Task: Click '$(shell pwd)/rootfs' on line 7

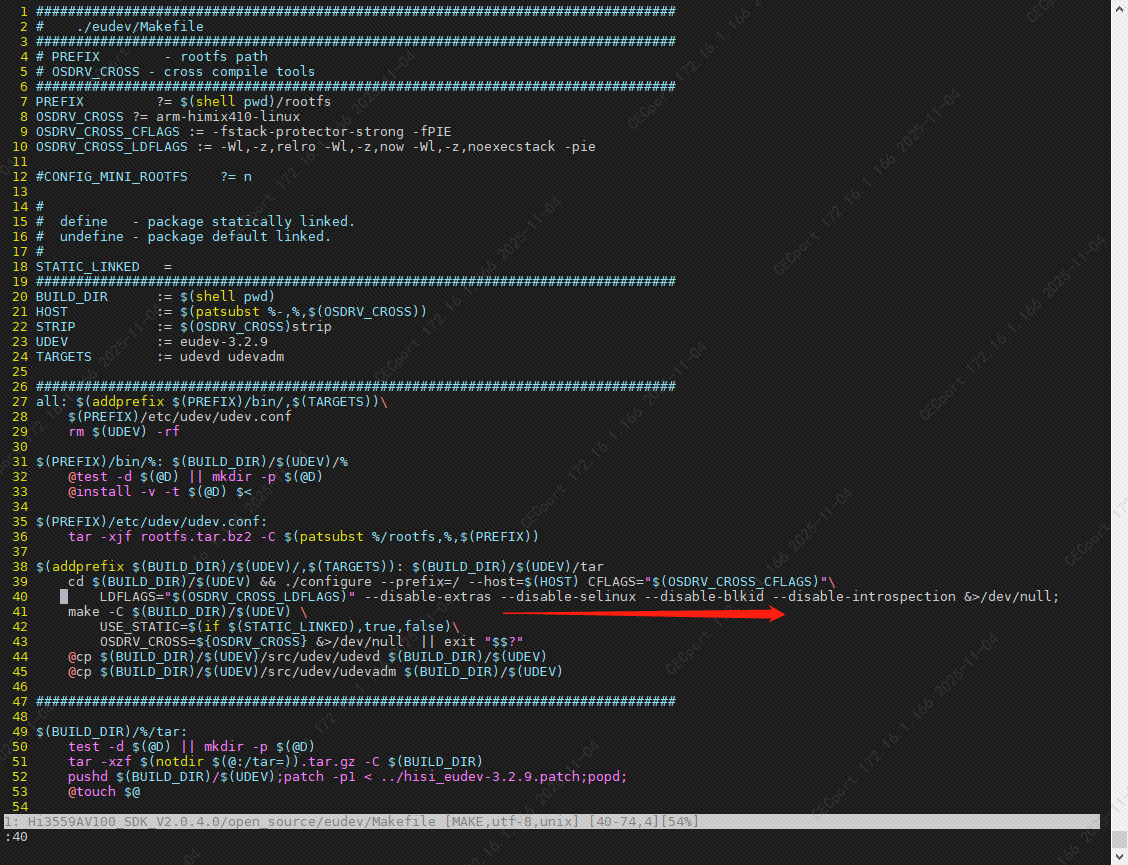Action: [x=255, y=101]
